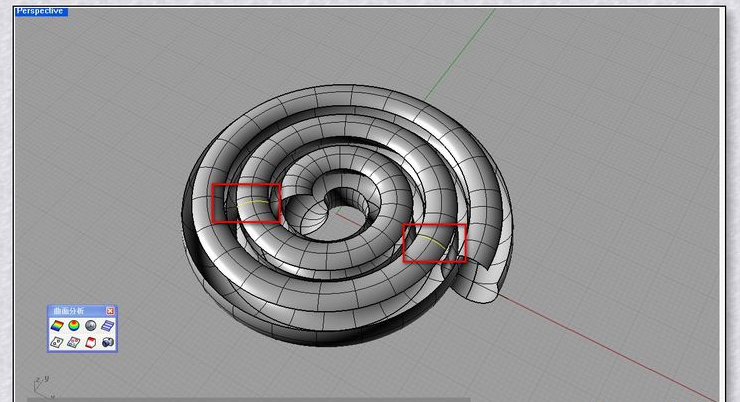Click the camera icon in 曲面分析 toolbar
Screen dimensions: 740x402
(x=107, y=342)
